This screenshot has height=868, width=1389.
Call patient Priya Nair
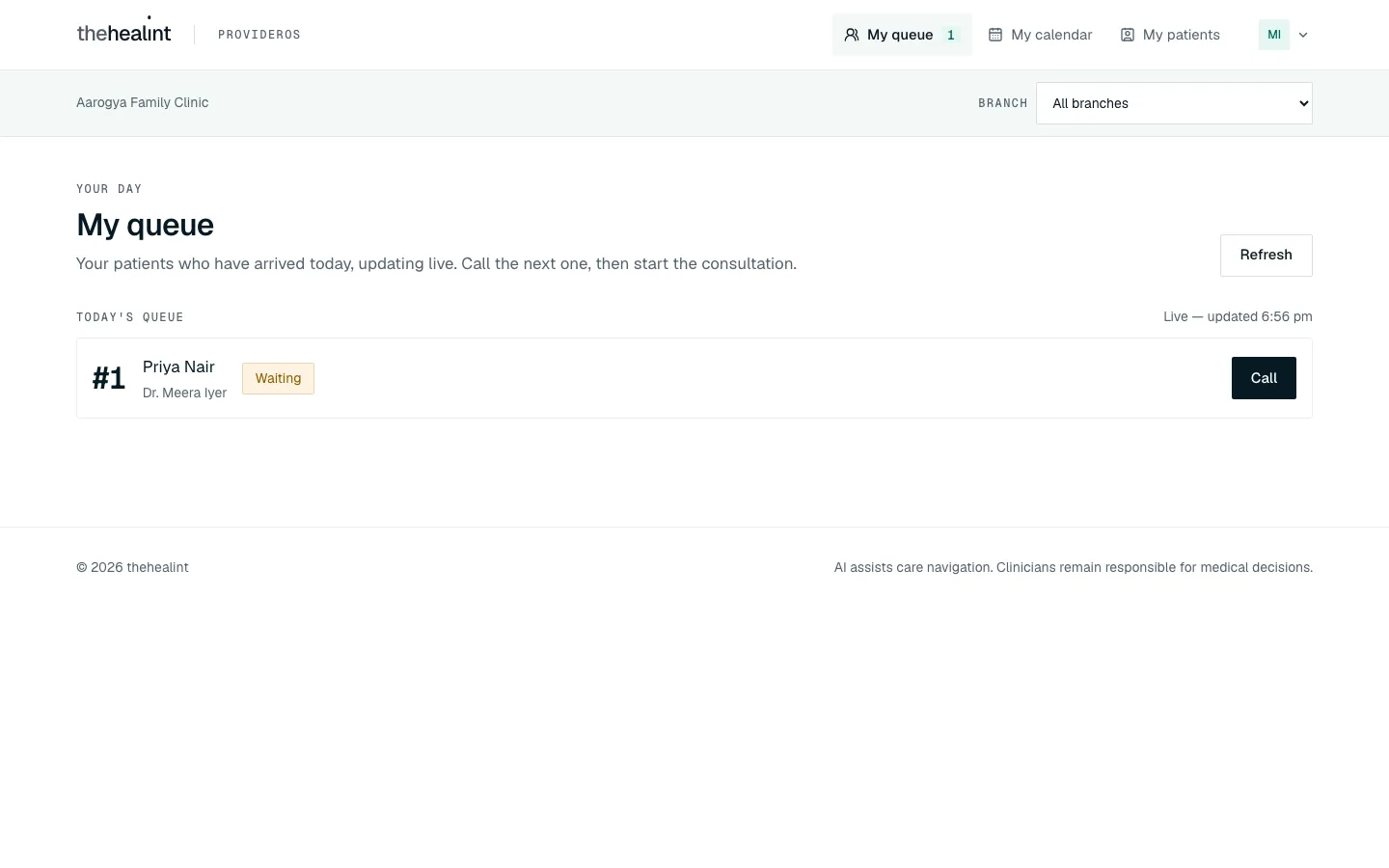pos(1264,378)
